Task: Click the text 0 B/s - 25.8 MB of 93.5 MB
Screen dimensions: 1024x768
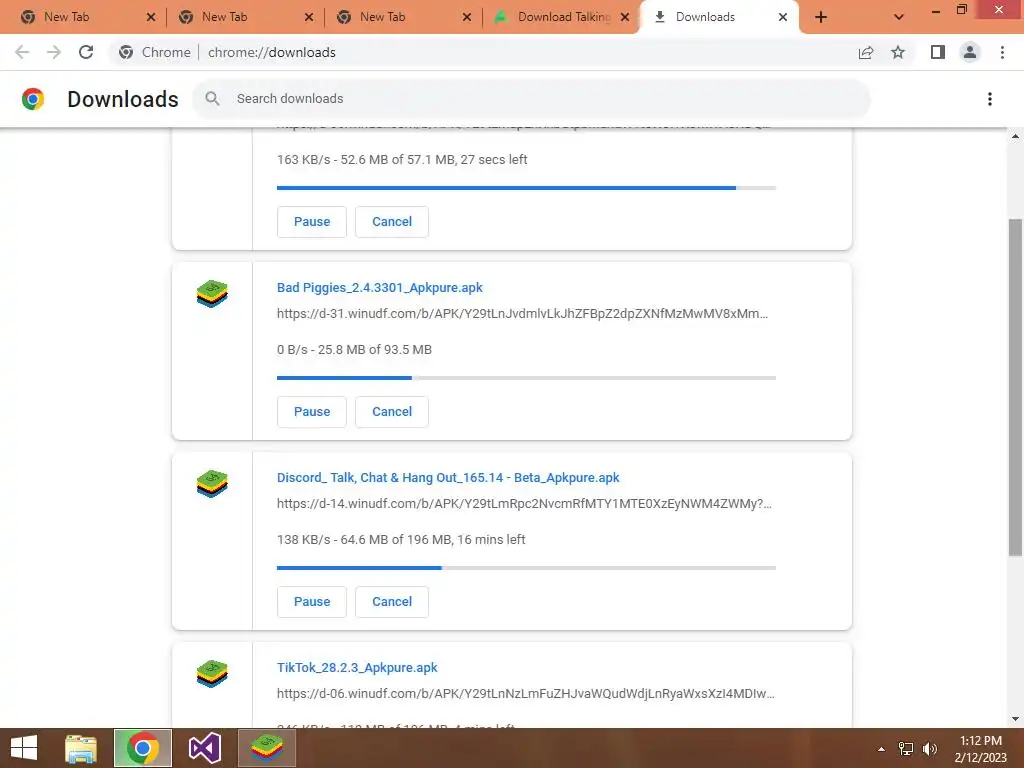Action: (354, 349)
